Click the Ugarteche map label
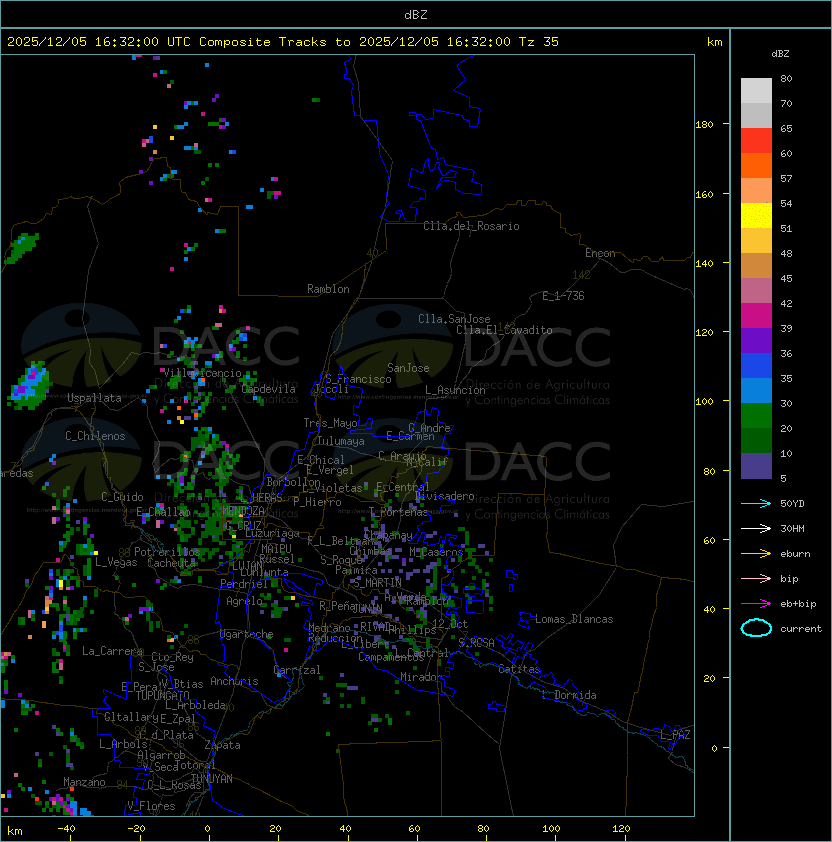The width and height of the screenshot is (832, 842). coord(246,634)
